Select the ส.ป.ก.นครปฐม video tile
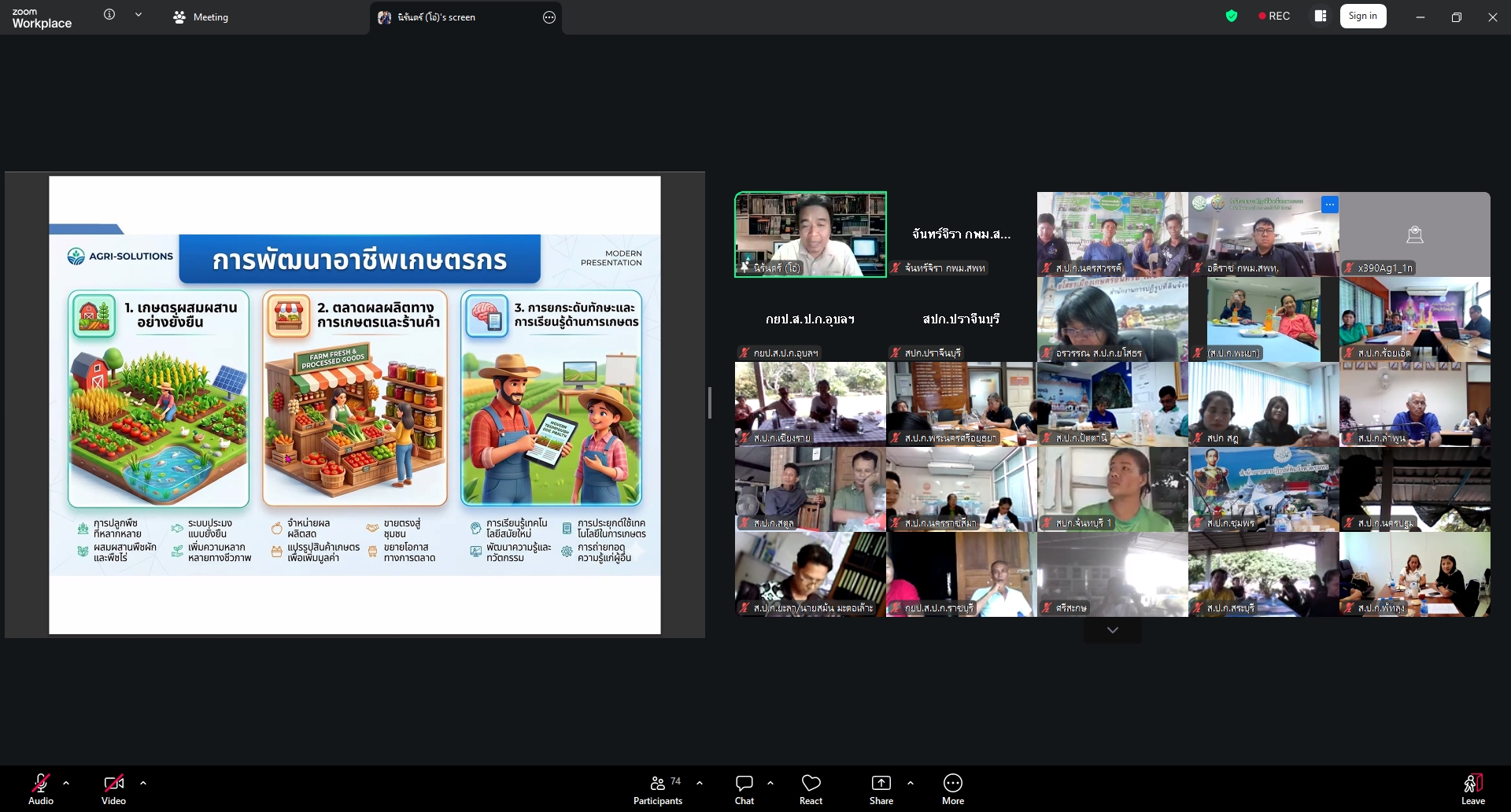This screenshot has height=812, width=1511. click(1415, 489)
